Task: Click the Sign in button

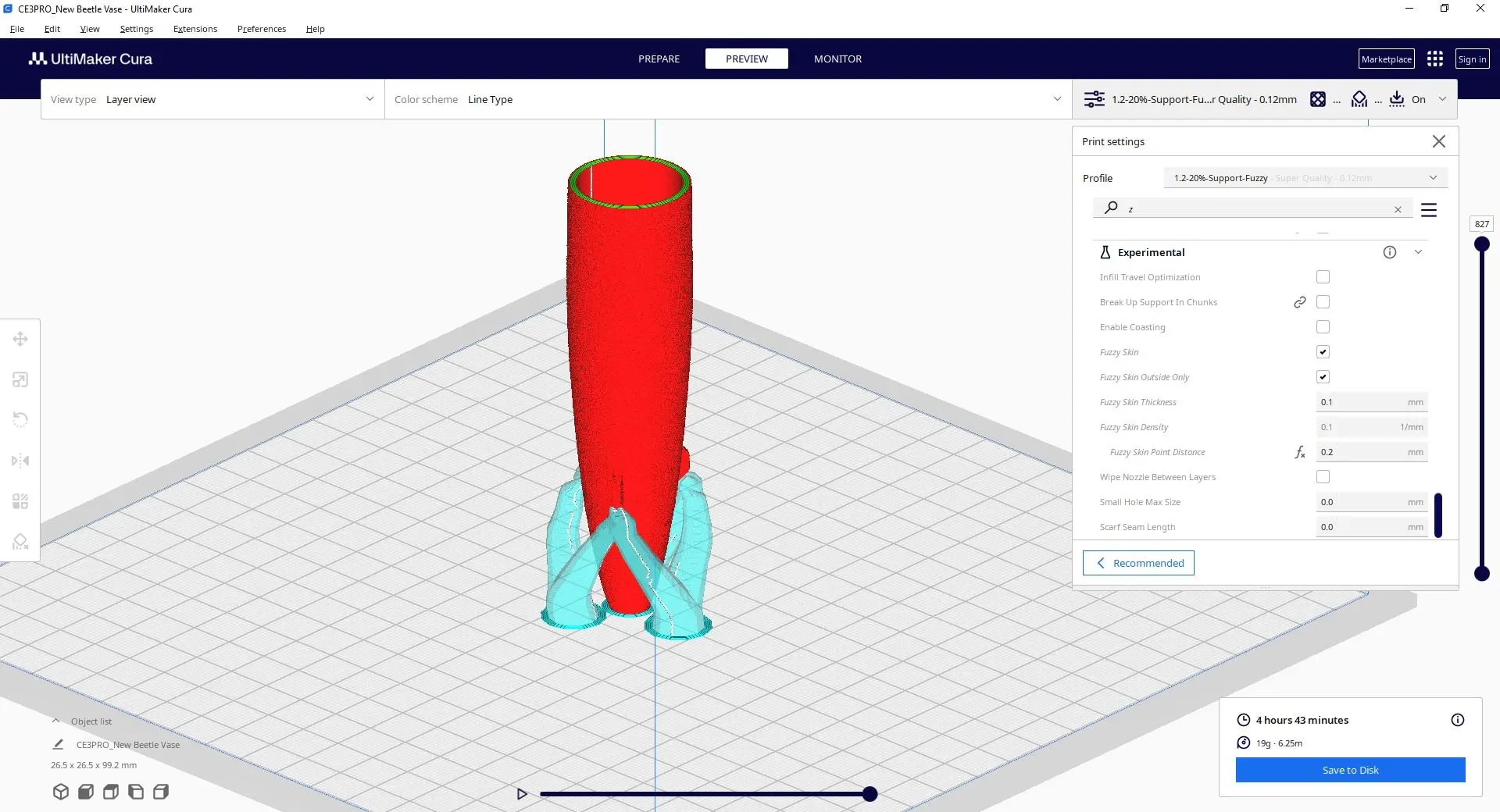Action: tap(1472, 59)
